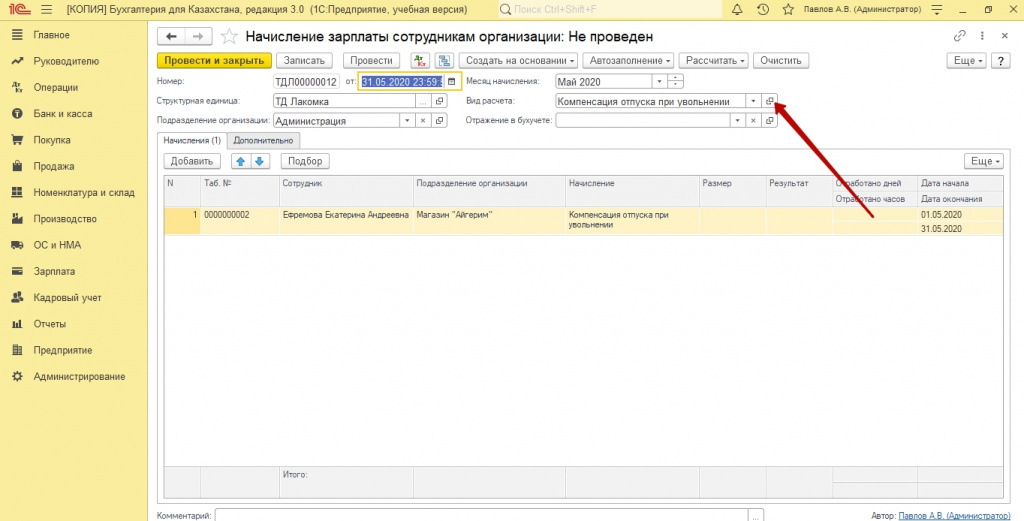Image resolution: width=1024 pixels, height=521 pixels.
Task: Clear Подразделение организации field
Action: pos(423,121)
